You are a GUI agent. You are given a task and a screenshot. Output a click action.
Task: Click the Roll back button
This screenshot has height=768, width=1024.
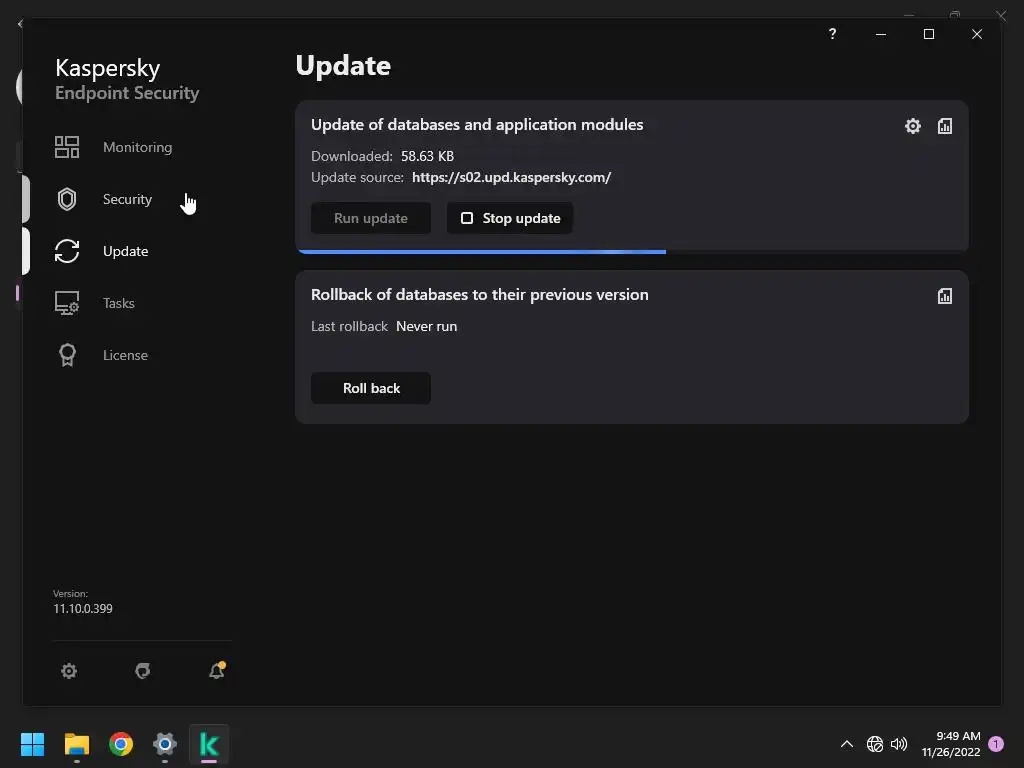pos(371,388)
